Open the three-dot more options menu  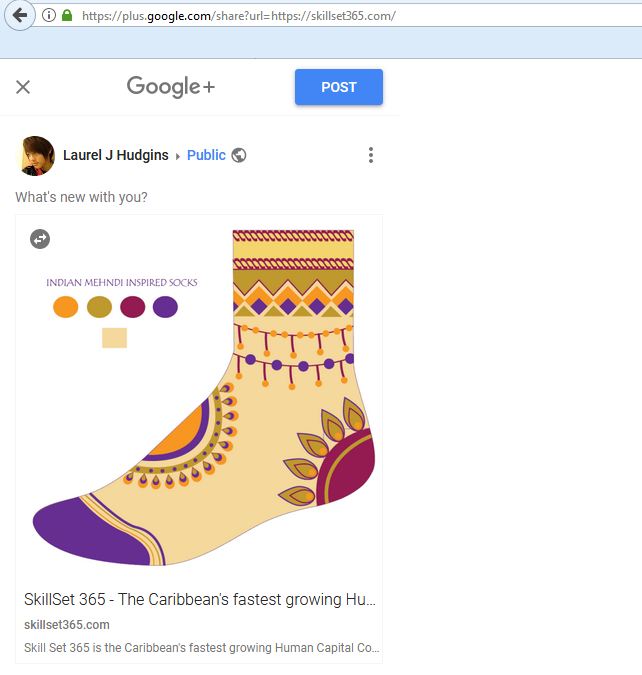(371, 155)
